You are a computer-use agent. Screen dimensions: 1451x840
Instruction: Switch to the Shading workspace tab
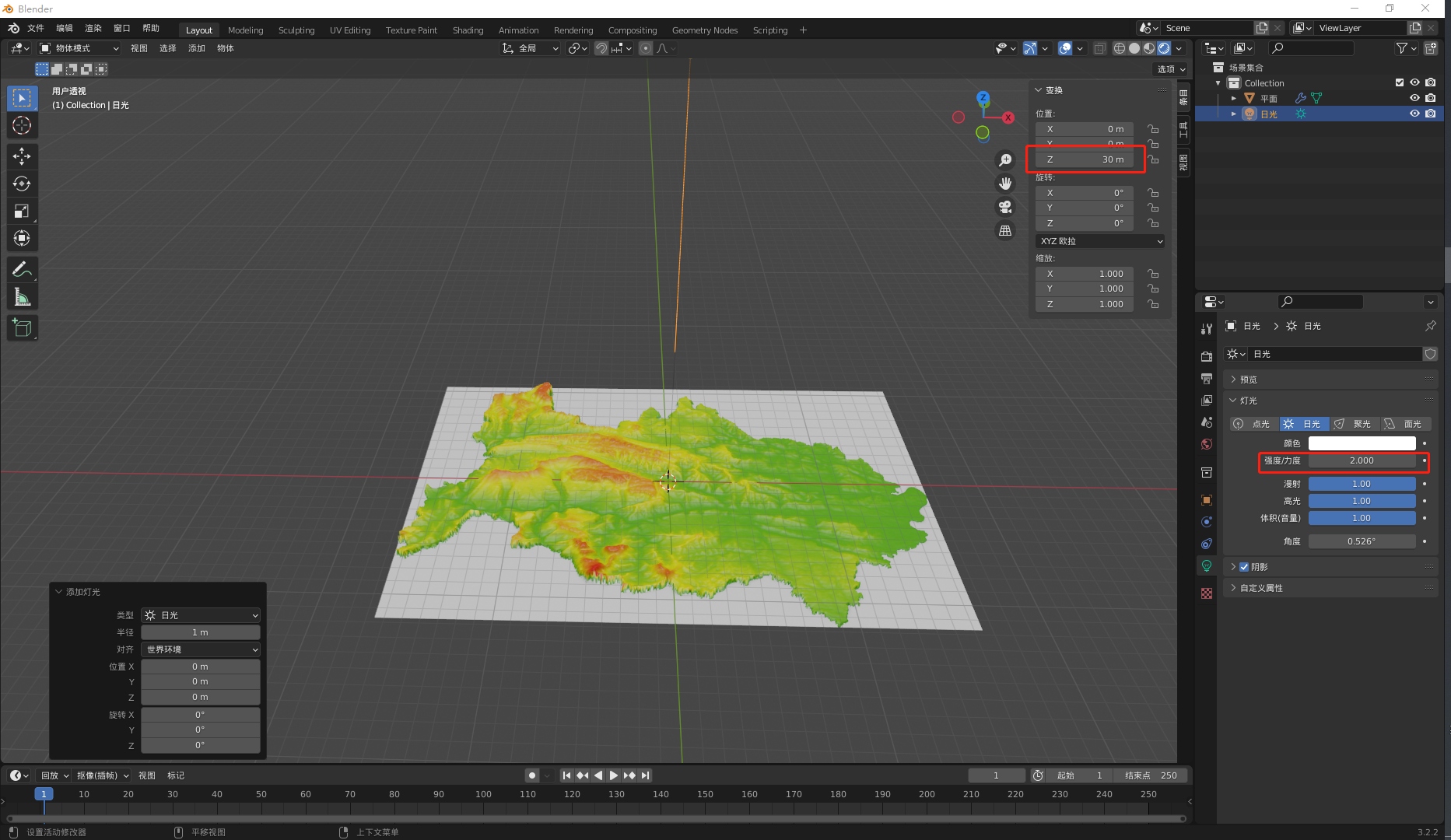(468, 30)
